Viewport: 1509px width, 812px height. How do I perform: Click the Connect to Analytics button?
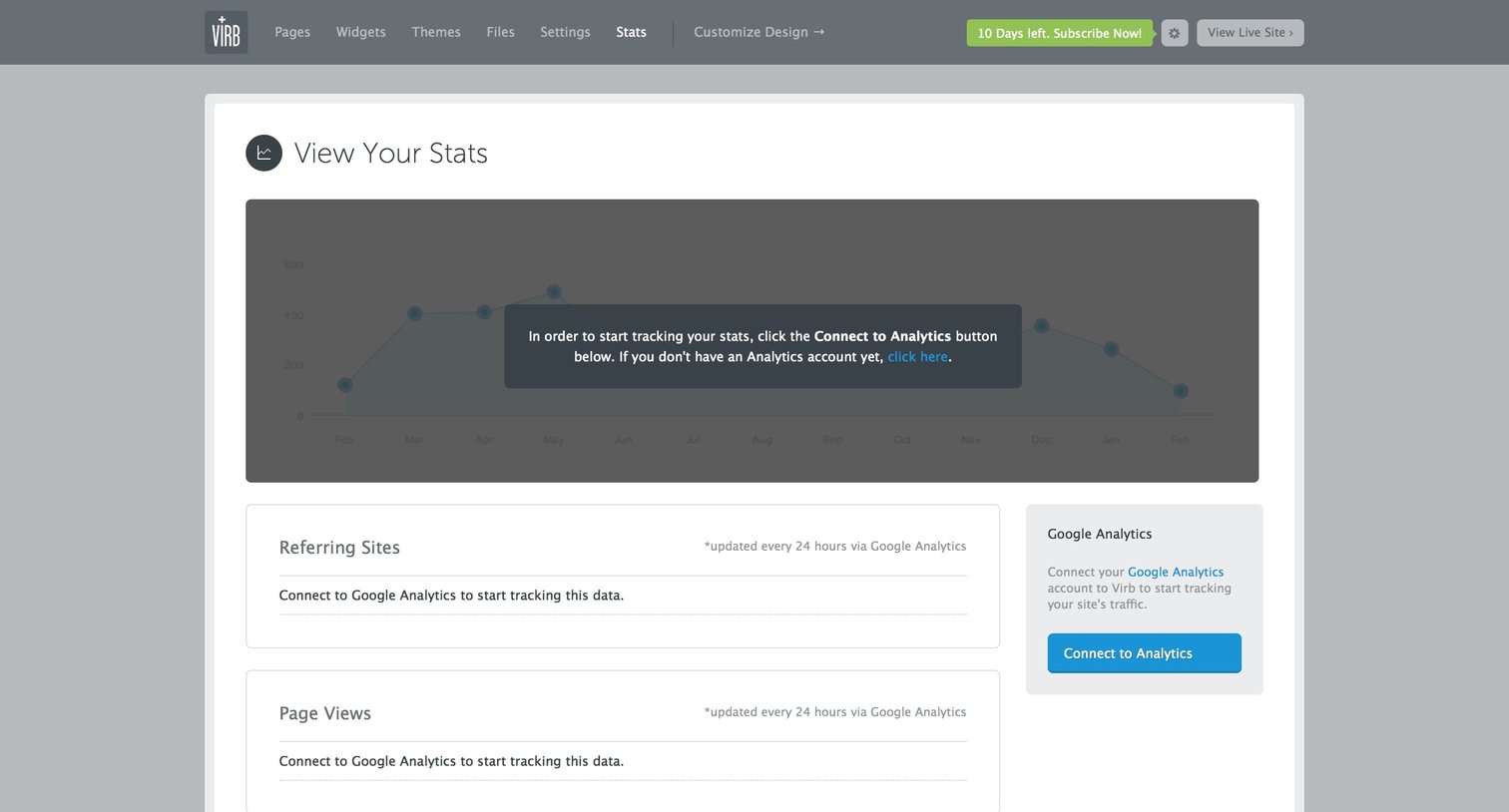point(1145,653)
